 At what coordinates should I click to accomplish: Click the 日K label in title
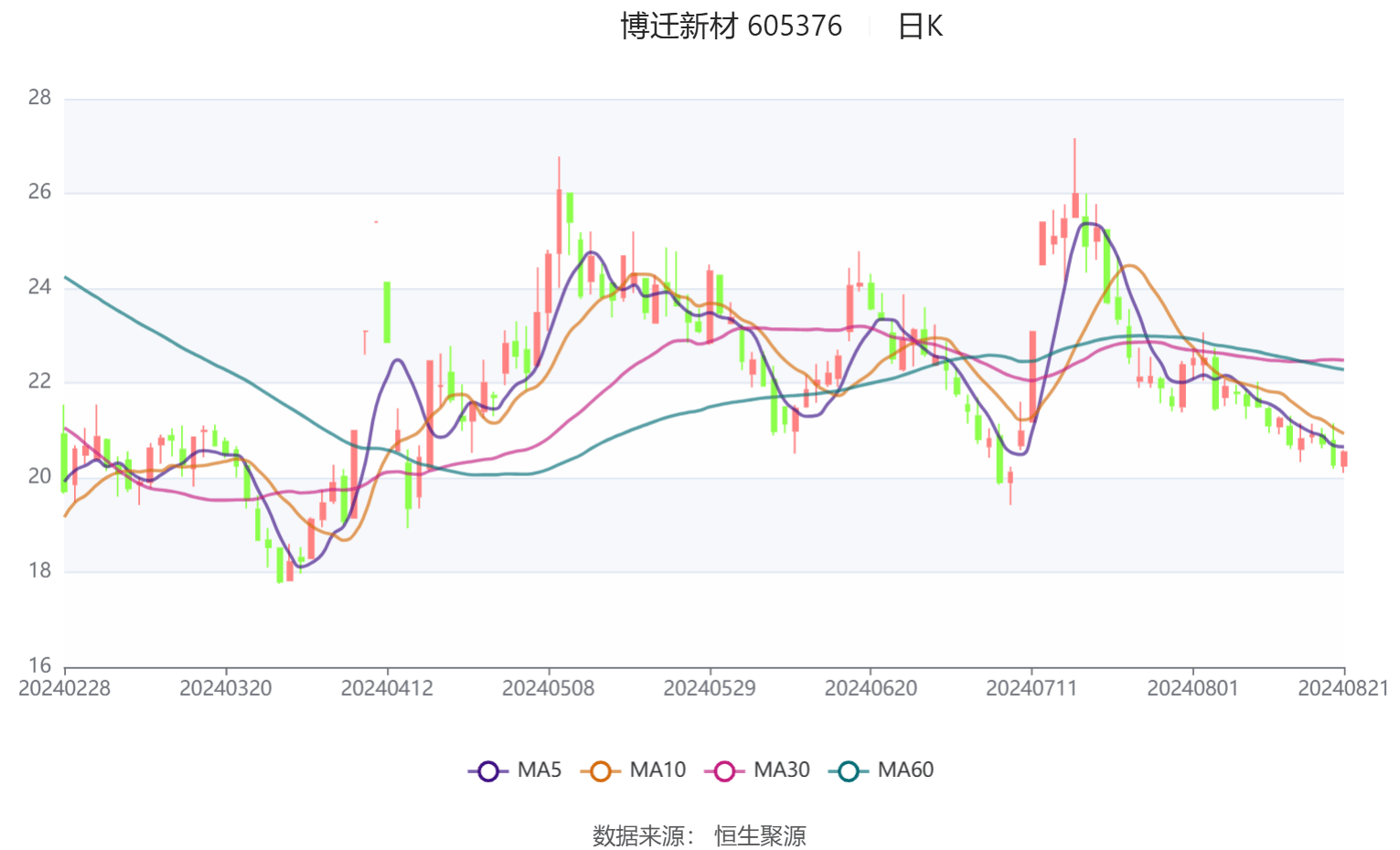point(920,26)
